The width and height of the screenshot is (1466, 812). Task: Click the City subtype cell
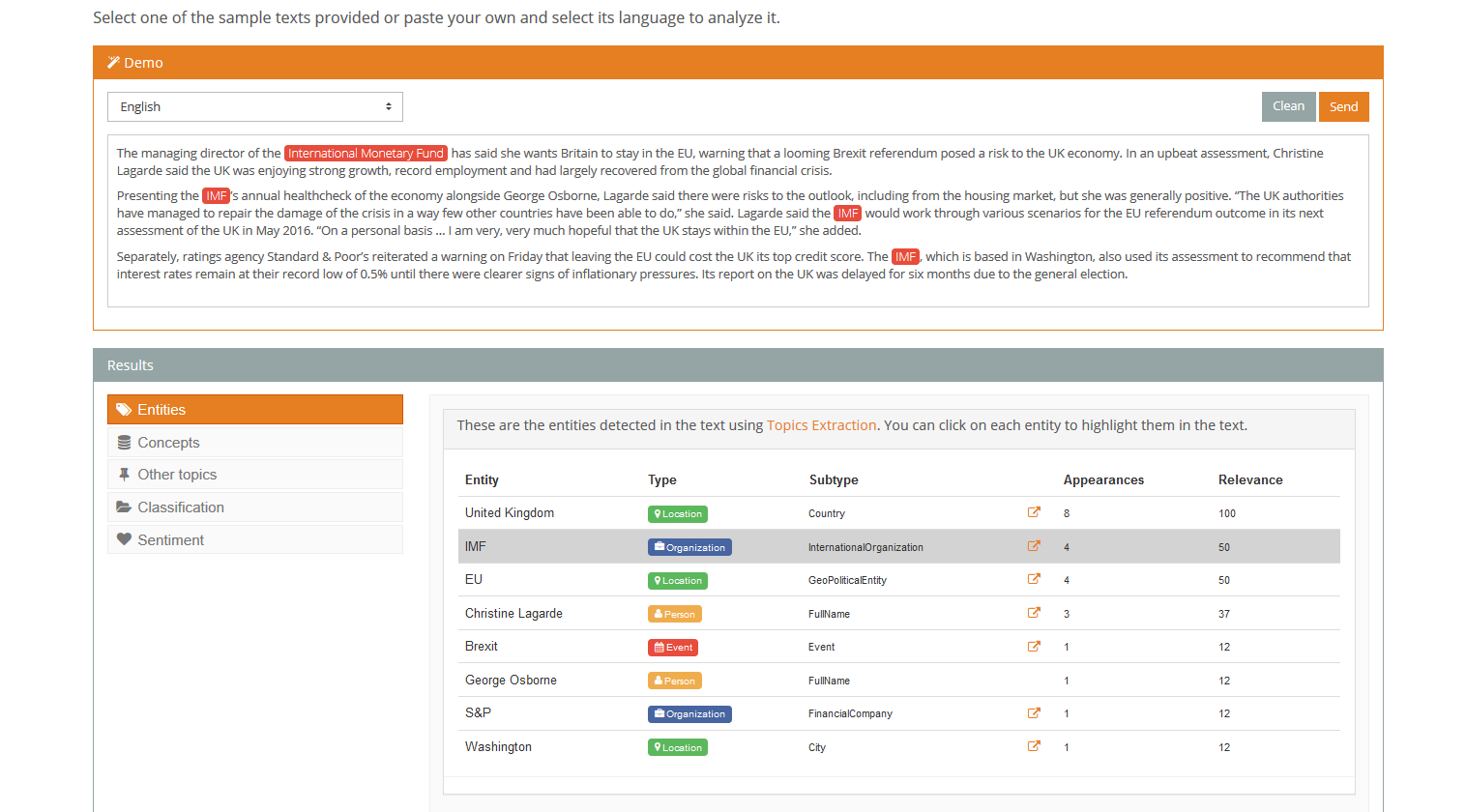tap(817, 748)
